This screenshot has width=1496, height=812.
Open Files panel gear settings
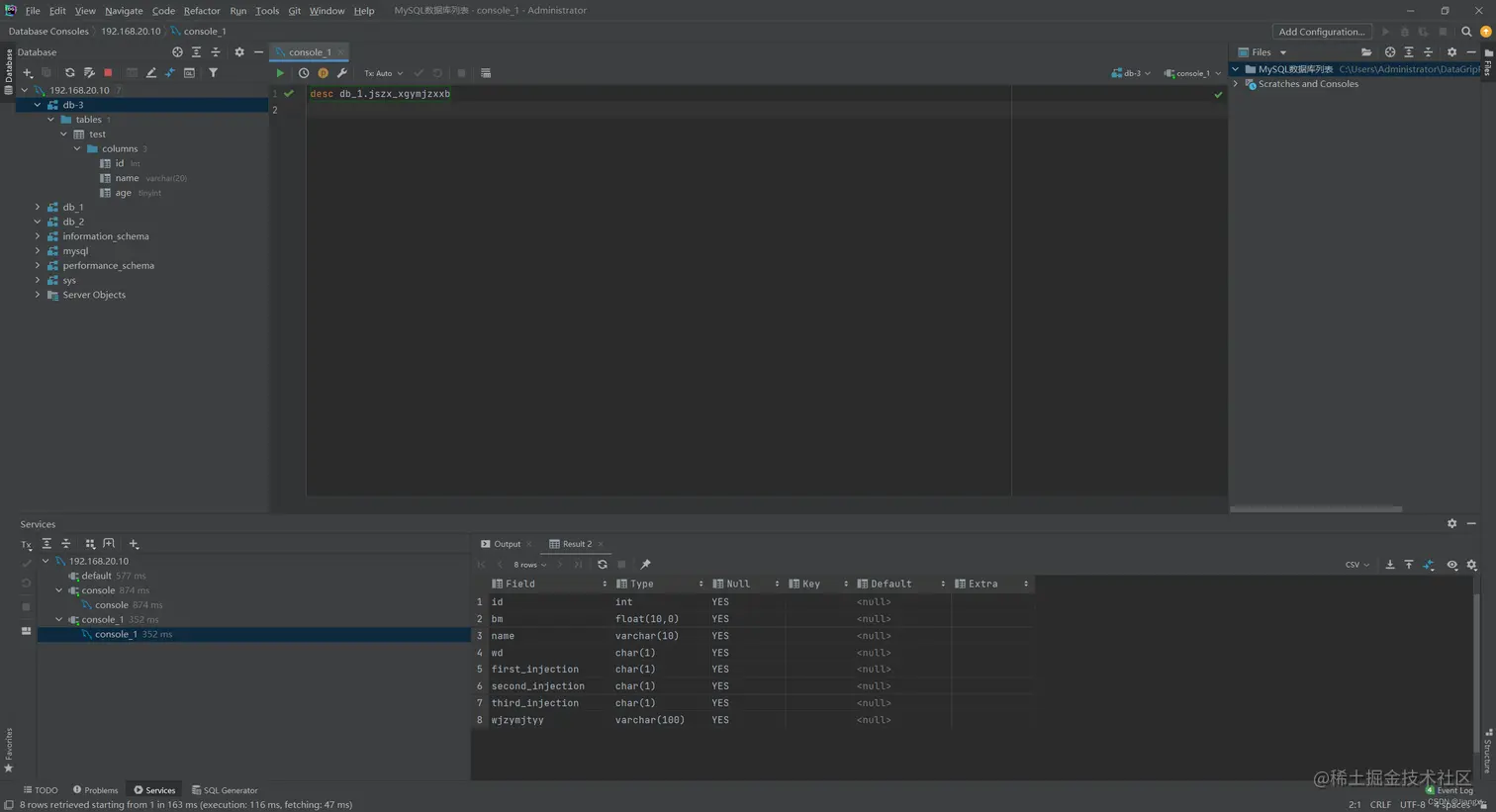pyautogui.click(x=1451, y=52)
